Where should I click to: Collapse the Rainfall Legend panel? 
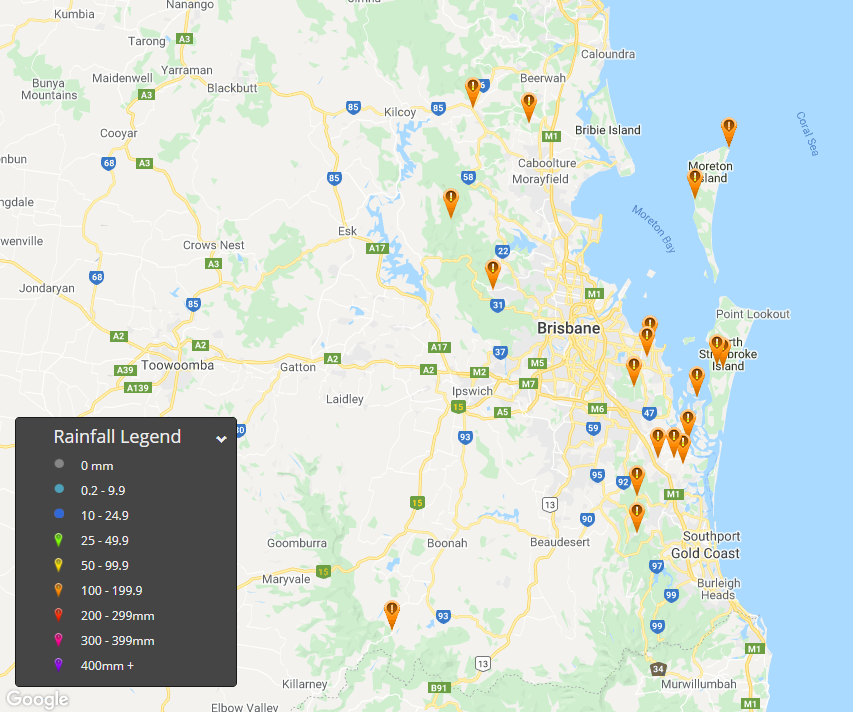[x=221, y=438]
